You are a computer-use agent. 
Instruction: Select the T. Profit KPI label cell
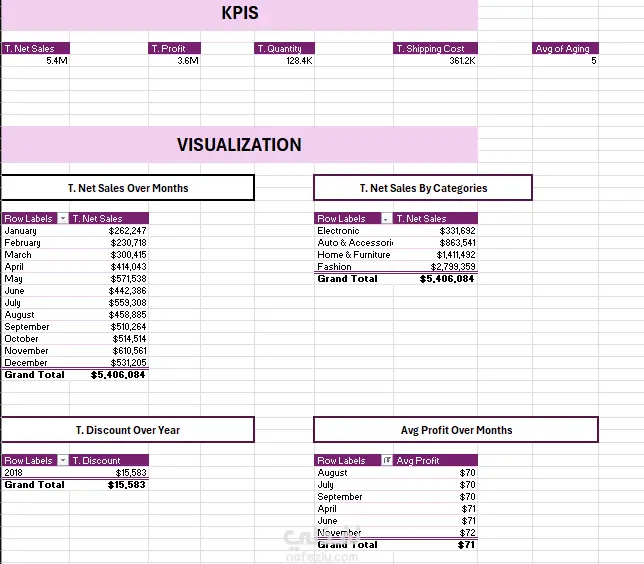click(x=175, y=48)
